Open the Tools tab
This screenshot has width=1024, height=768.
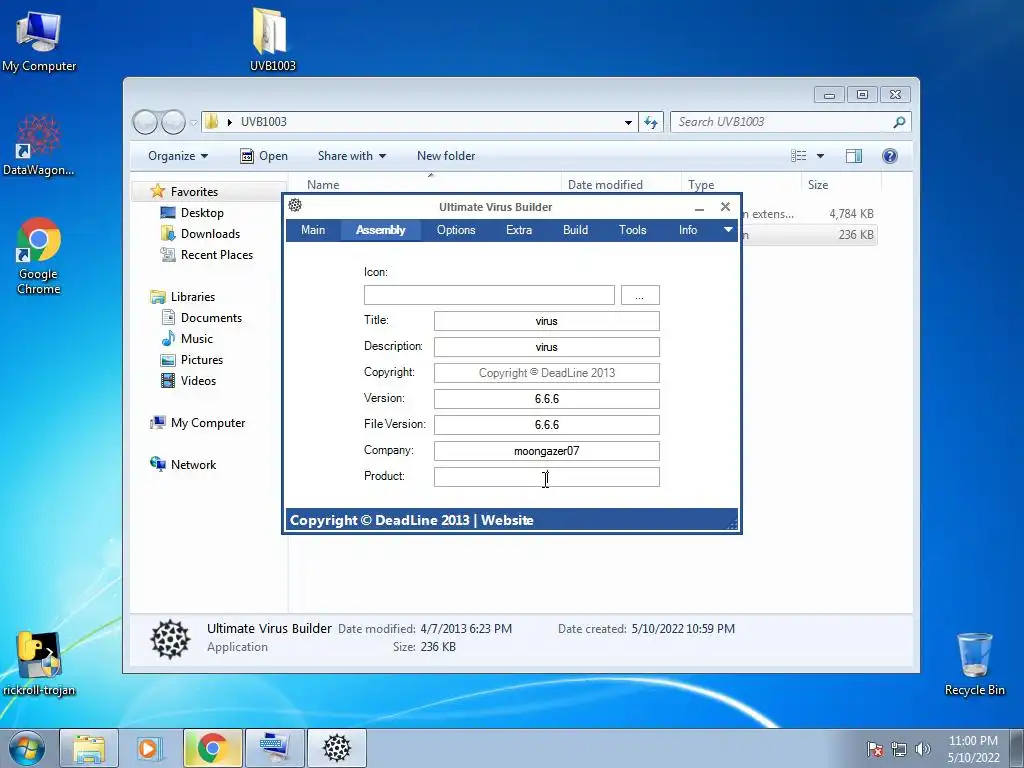[632, 230]
